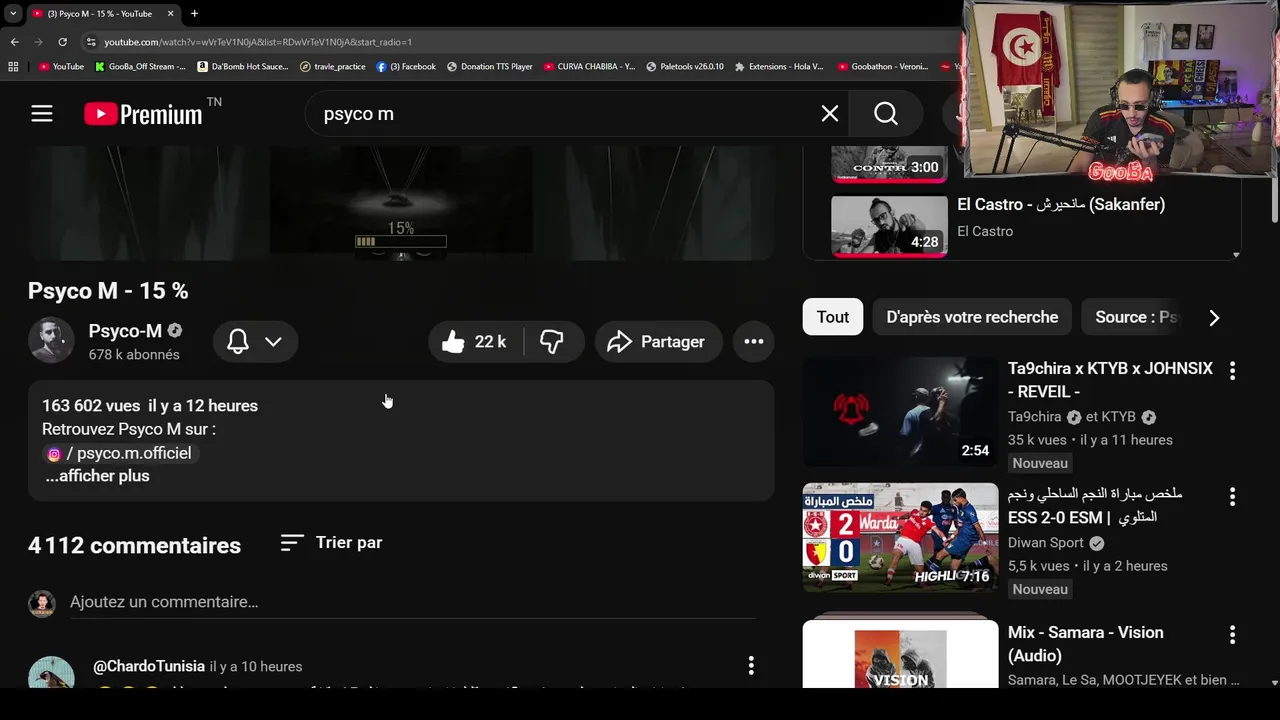
Task: Open travle_practice bookmark
Action: (x=333, y=67)
